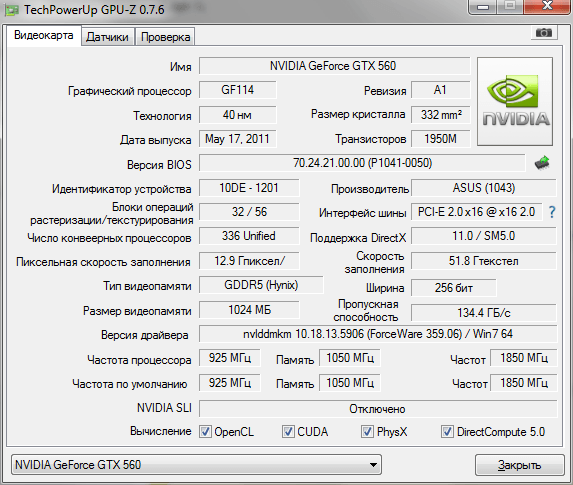573x485 pixels.
Task: Click the BIOS version 70.24.21.00.00 field
Action: point(362,163)
